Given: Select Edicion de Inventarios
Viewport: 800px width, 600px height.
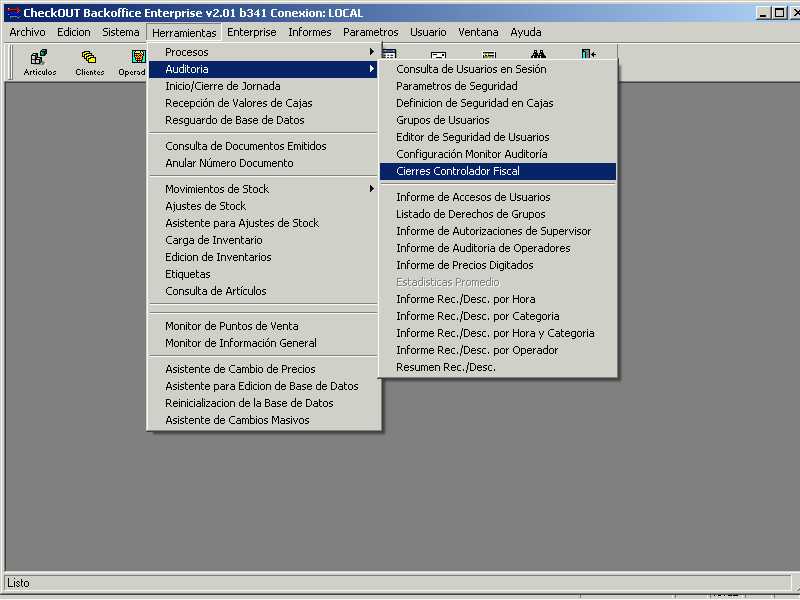Looking at the screenshot, I should pyautogui.click(x=263, y=257).
